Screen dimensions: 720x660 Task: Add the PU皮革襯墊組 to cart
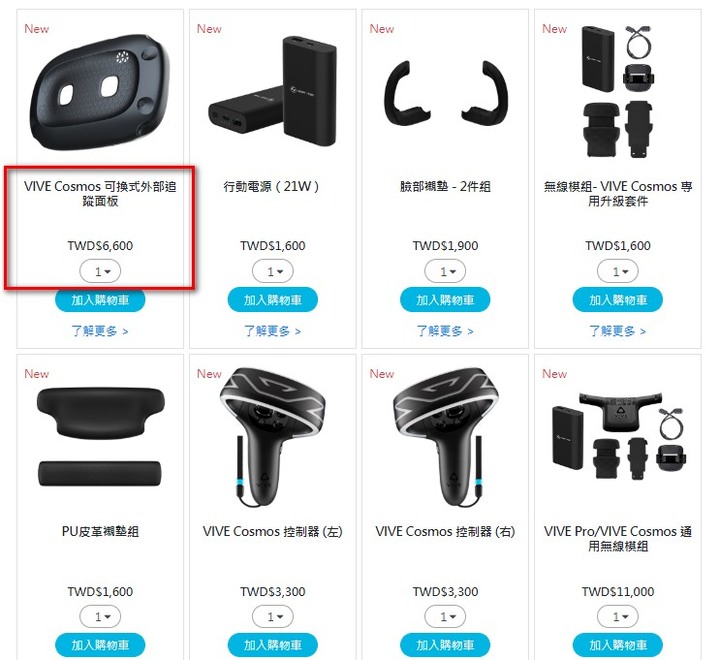(x=100, y=645)
